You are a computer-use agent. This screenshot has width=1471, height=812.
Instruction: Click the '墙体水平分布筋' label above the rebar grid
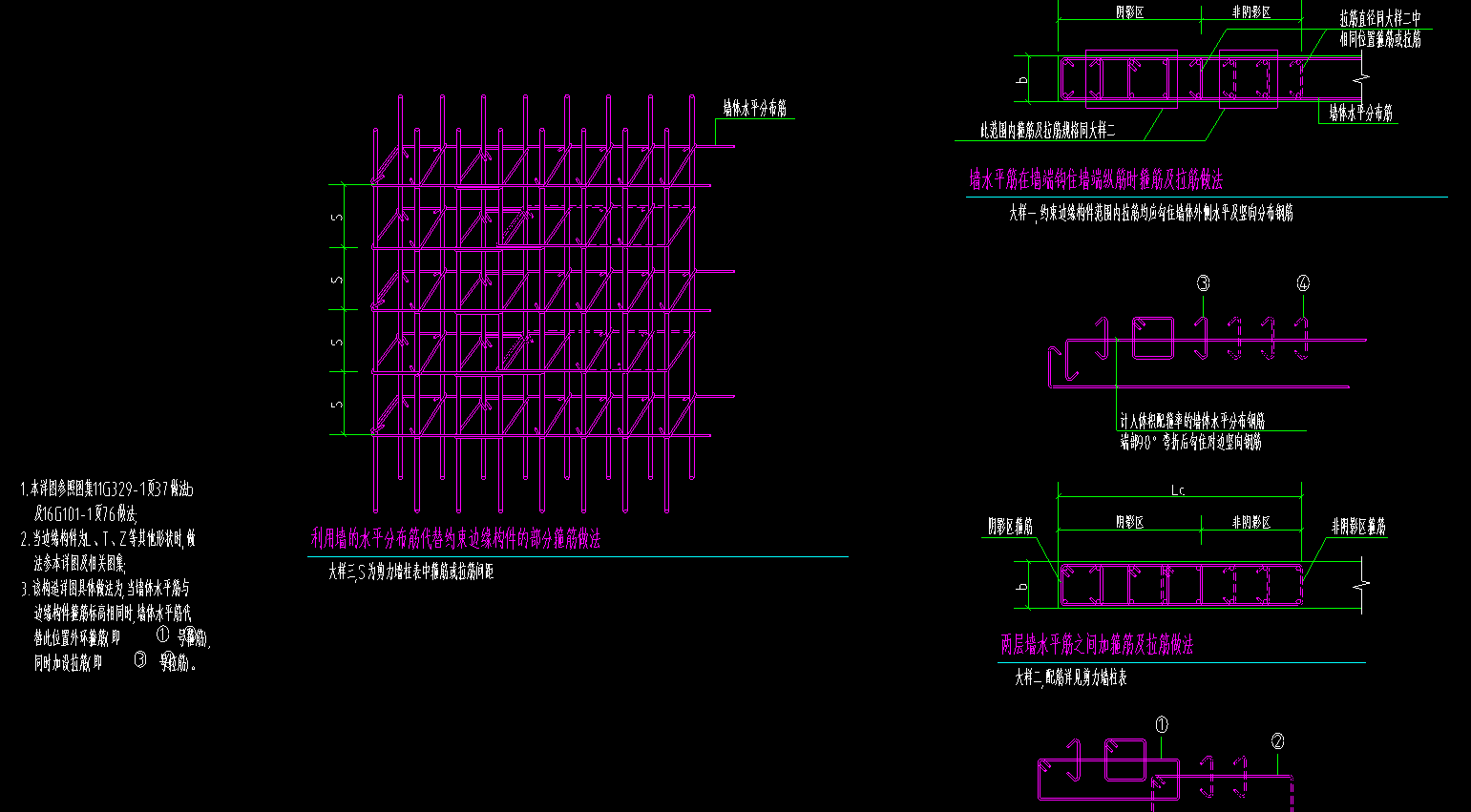coord(754,109)
